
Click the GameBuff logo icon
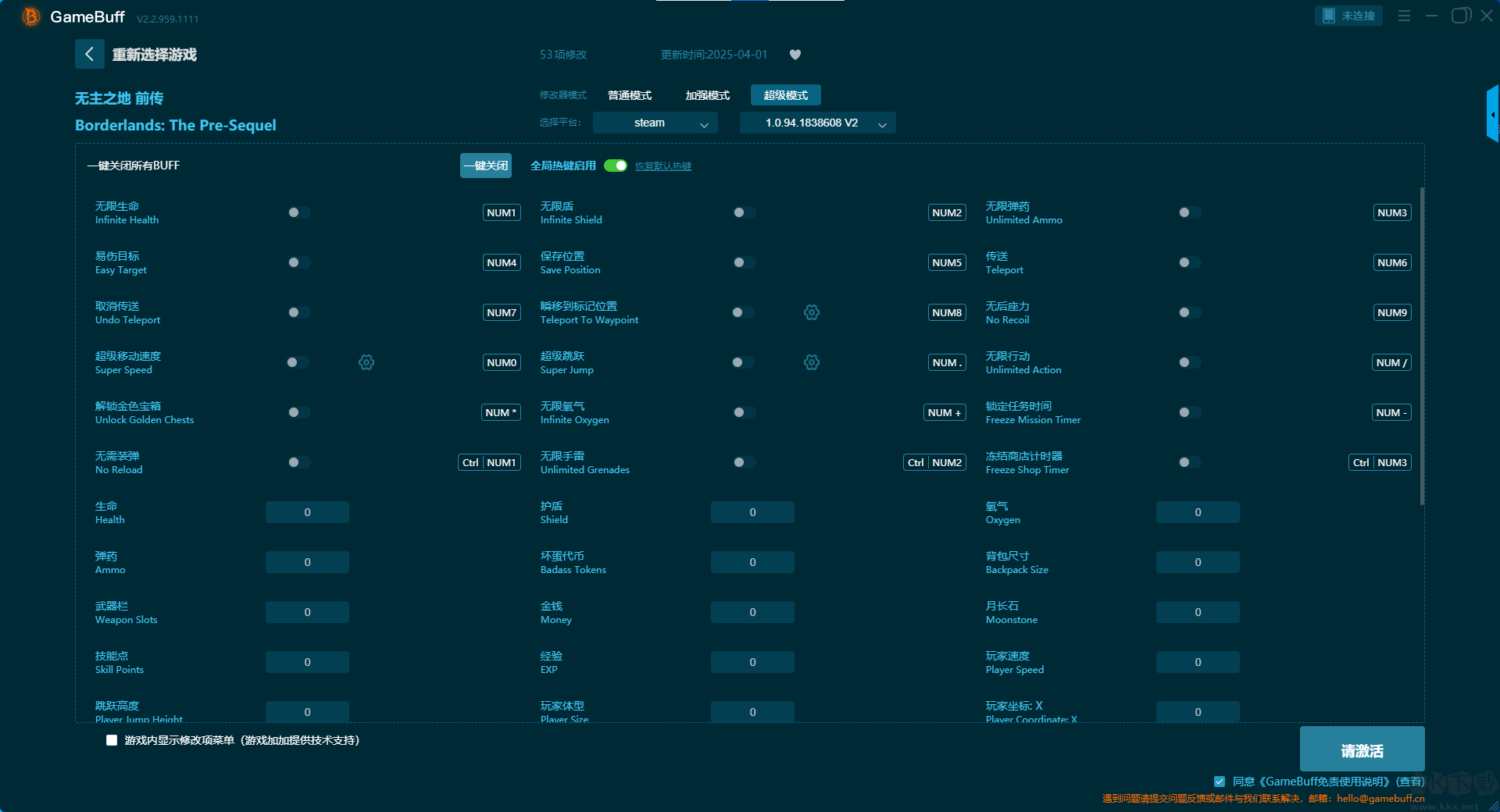30,16
